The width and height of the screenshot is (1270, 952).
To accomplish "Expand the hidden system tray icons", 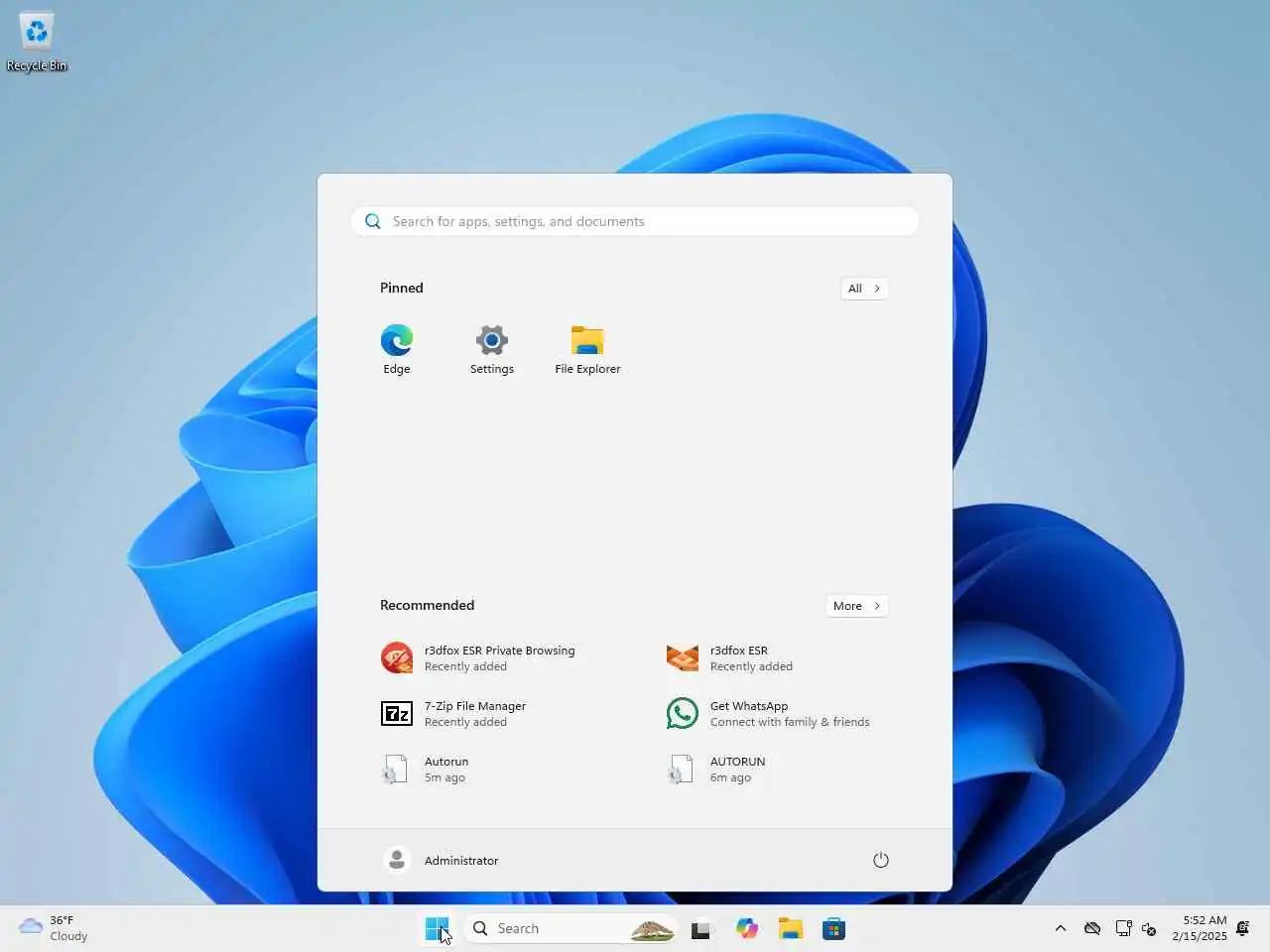I will [x=1061, y=929].
